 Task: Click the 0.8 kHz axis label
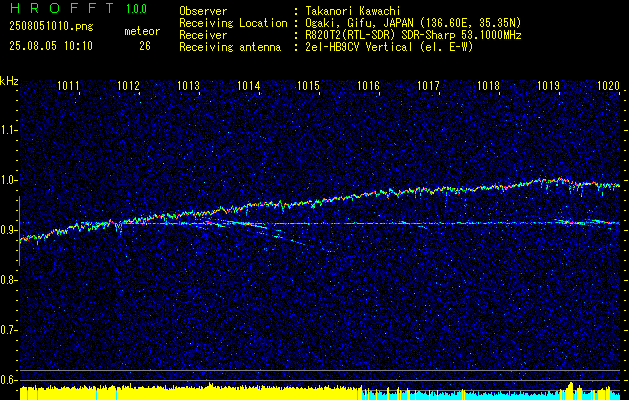[x=8, y=280]
